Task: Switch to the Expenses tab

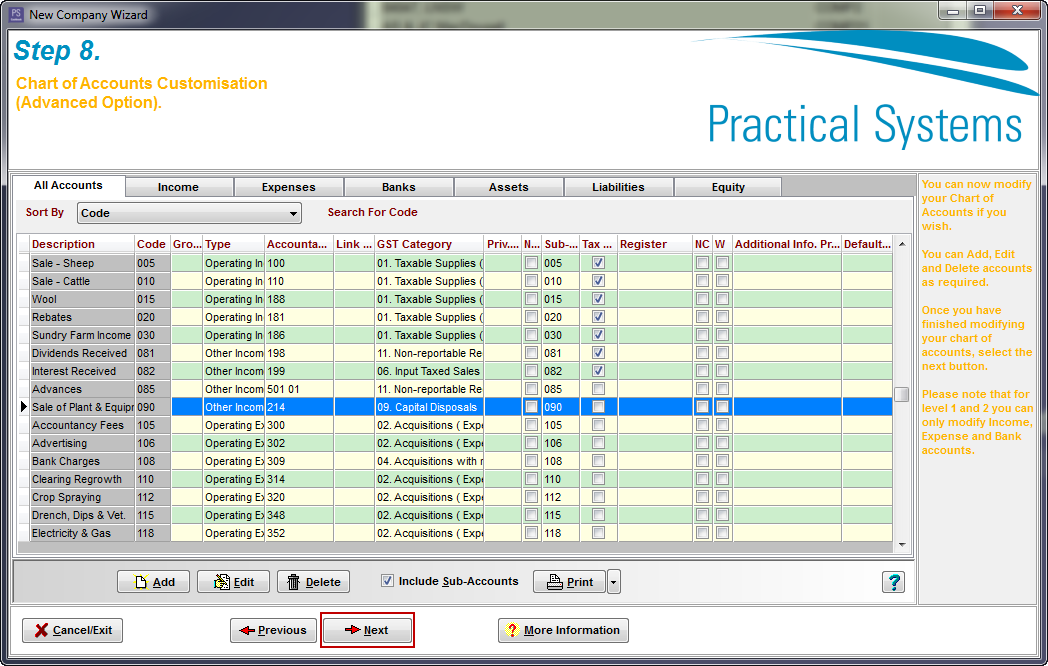Action: [289, 187]
